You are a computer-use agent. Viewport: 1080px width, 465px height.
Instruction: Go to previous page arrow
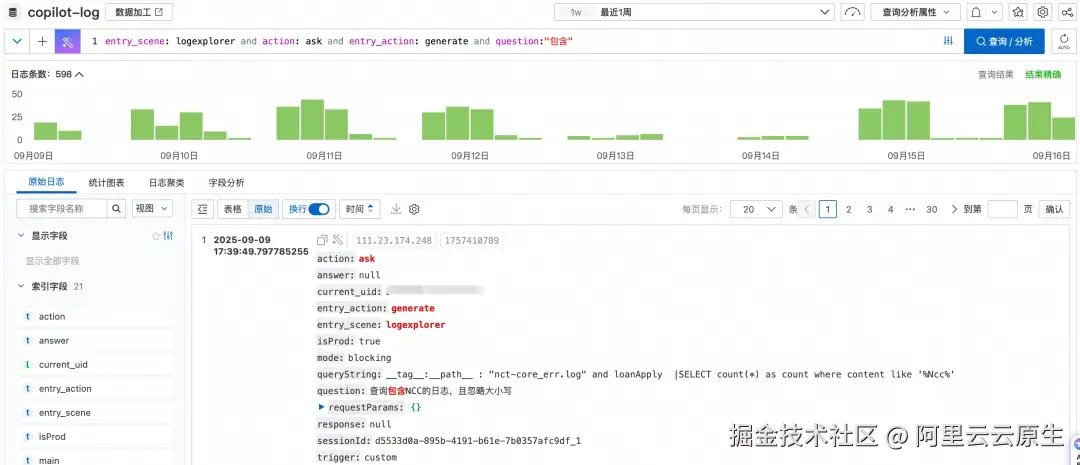[807, 209]
